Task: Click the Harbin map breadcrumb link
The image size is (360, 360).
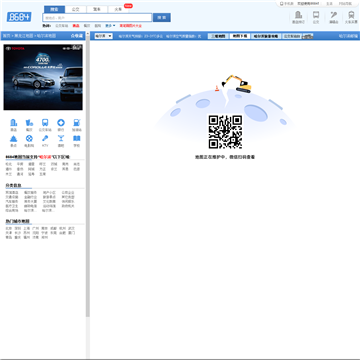Action: pos(46,36)
